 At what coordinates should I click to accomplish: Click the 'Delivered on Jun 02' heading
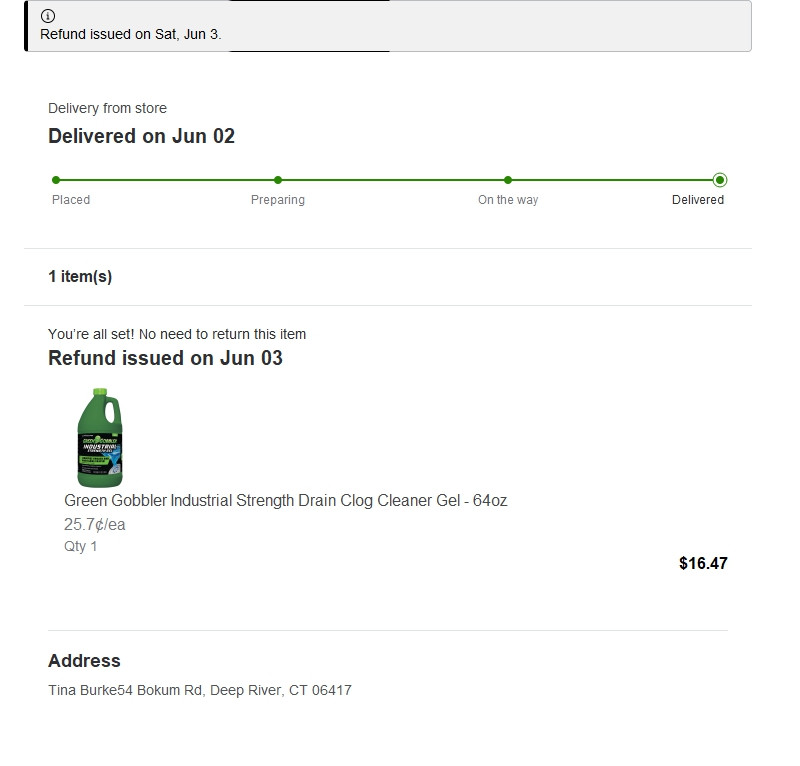[141, 136]
